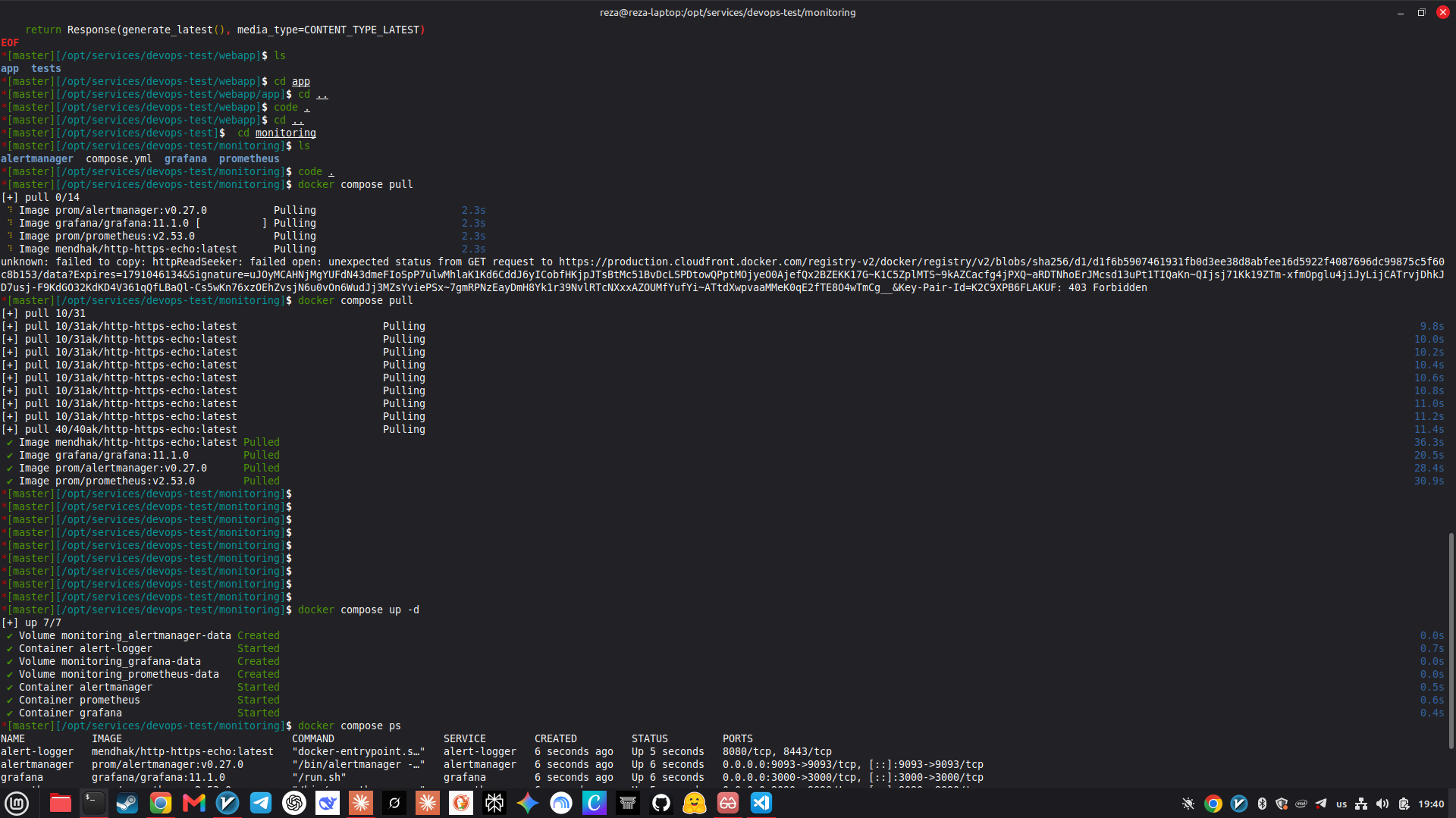Click the 'us' keyboard layout indicator

[x=1341, y=804]
